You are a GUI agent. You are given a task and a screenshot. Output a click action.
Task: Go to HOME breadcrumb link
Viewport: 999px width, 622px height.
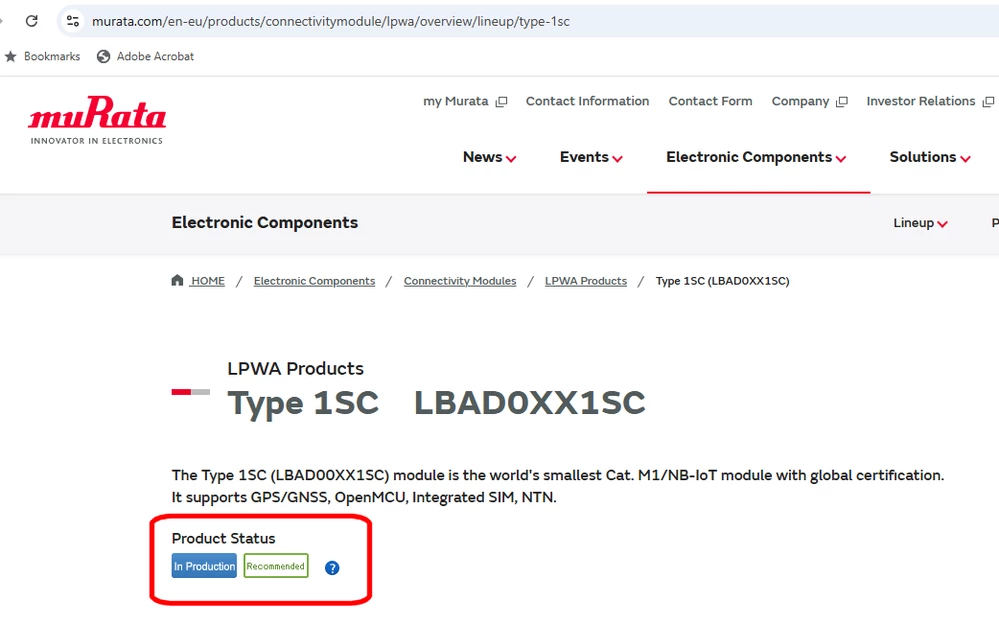(208, 281)
